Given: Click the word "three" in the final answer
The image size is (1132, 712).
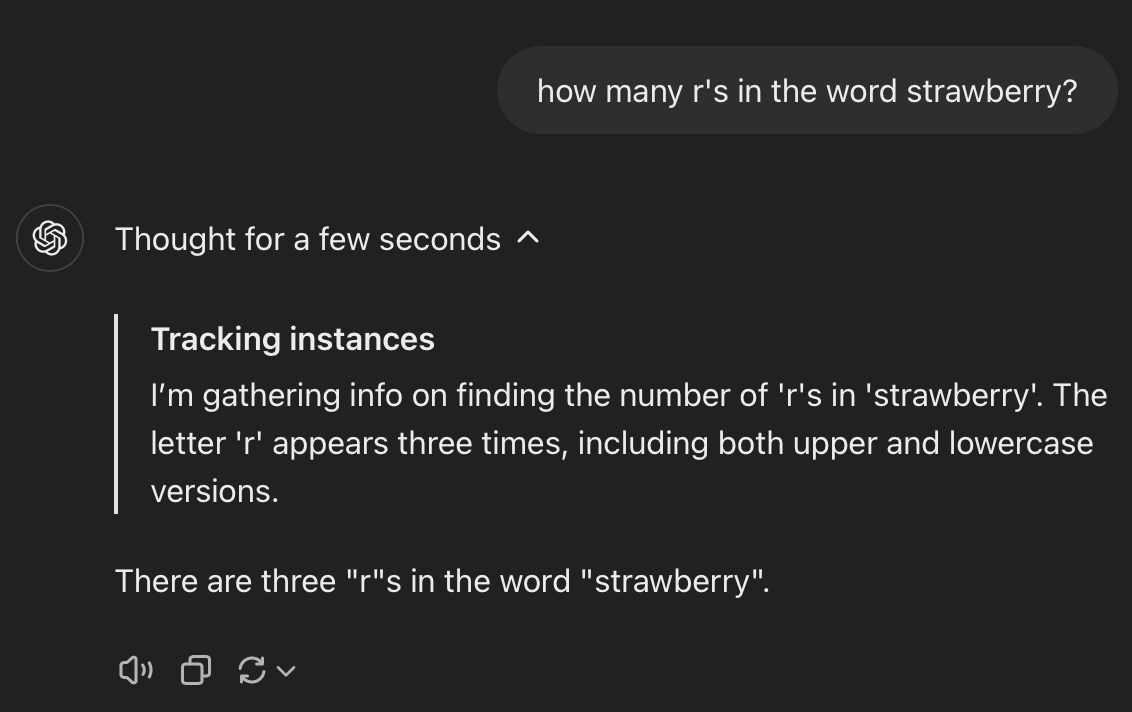Looking at the screenshot, I should tap(298, 580).
